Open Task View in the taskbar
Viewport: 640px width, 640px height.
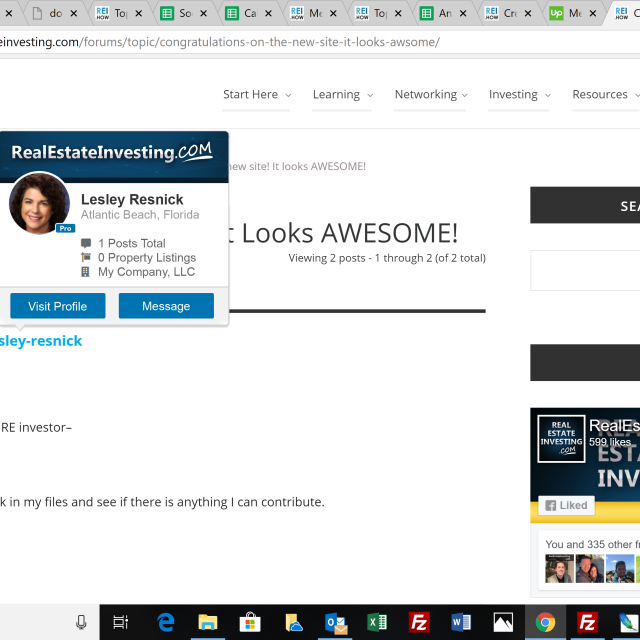point(120,622)
